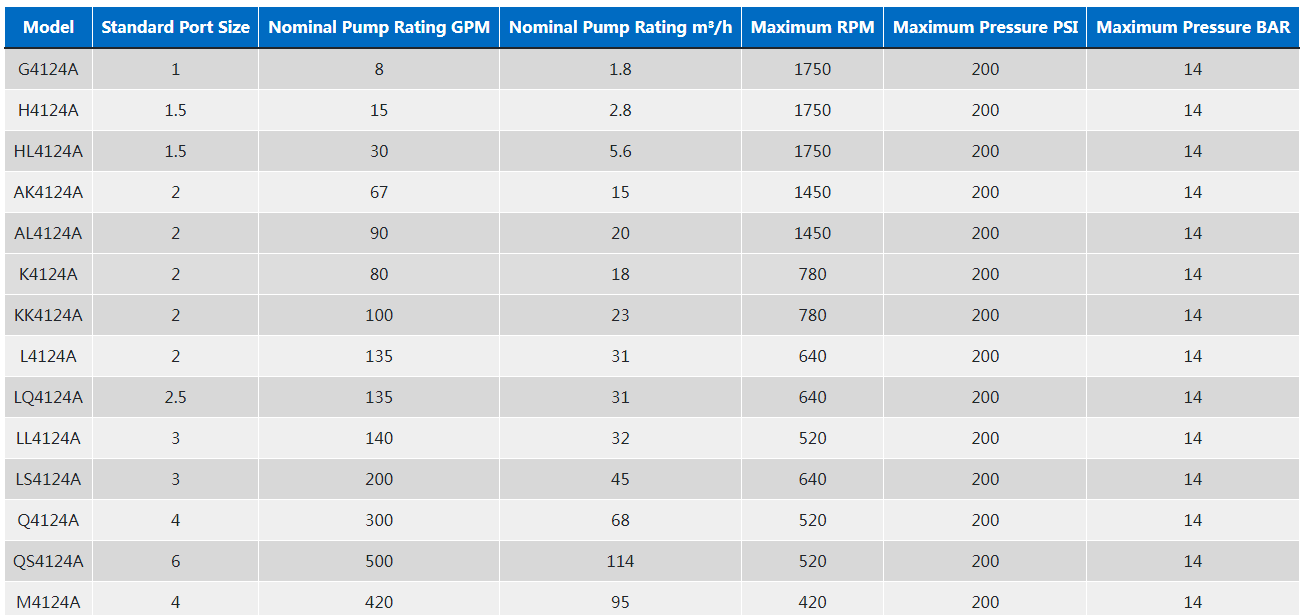The width and height of the screenshot is (1309, 615).
Task: Select the G4124A model cell
Action: coord(48,69)
